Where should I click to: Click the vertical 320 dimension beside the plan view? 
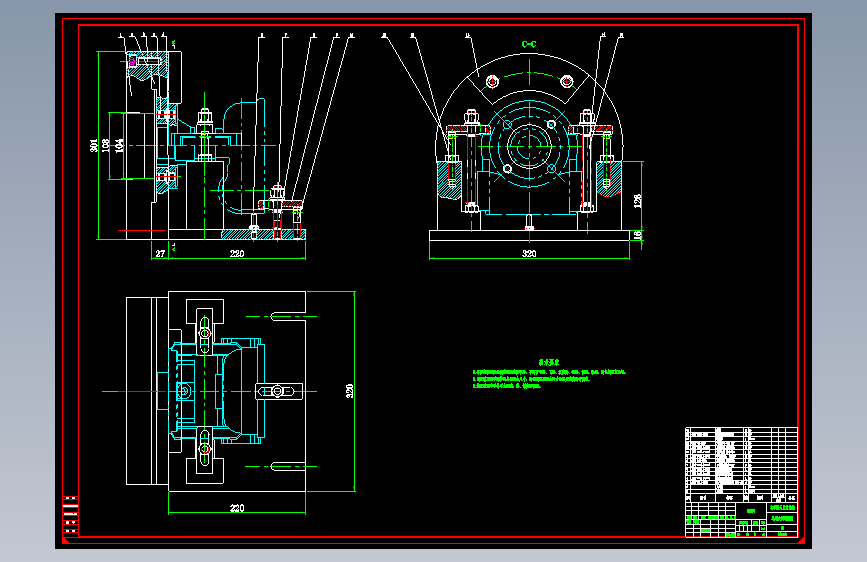point(349,391)
